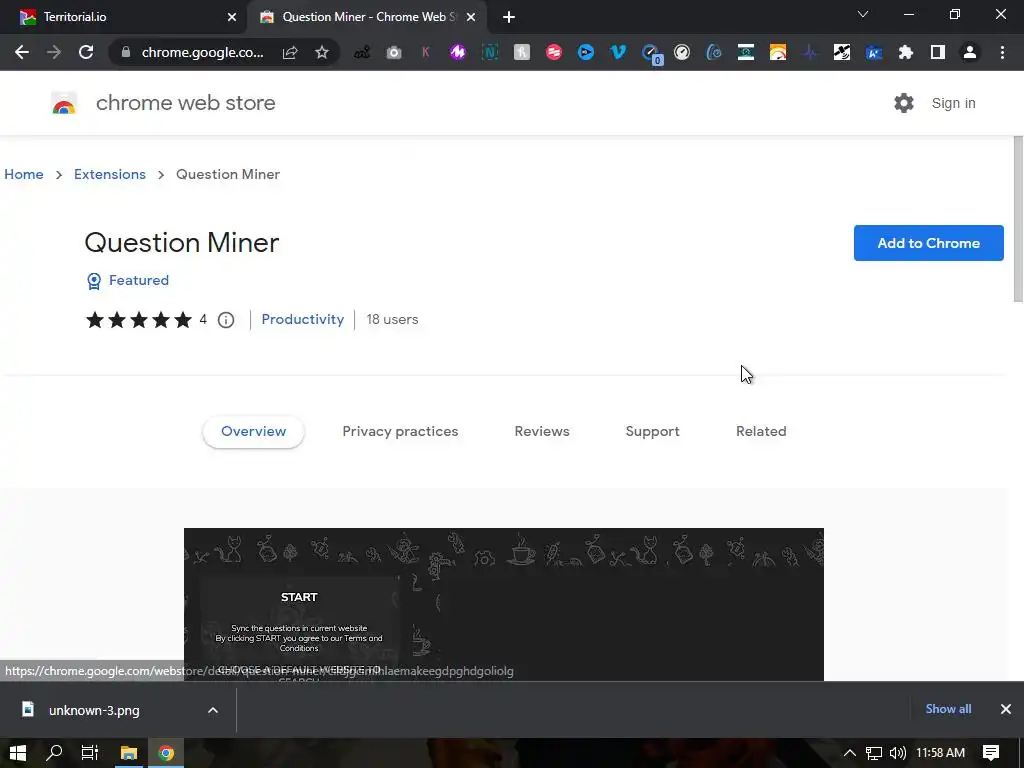Open the Chrome profile avatar
The image size is (1024, 768).
coord(970,52)
